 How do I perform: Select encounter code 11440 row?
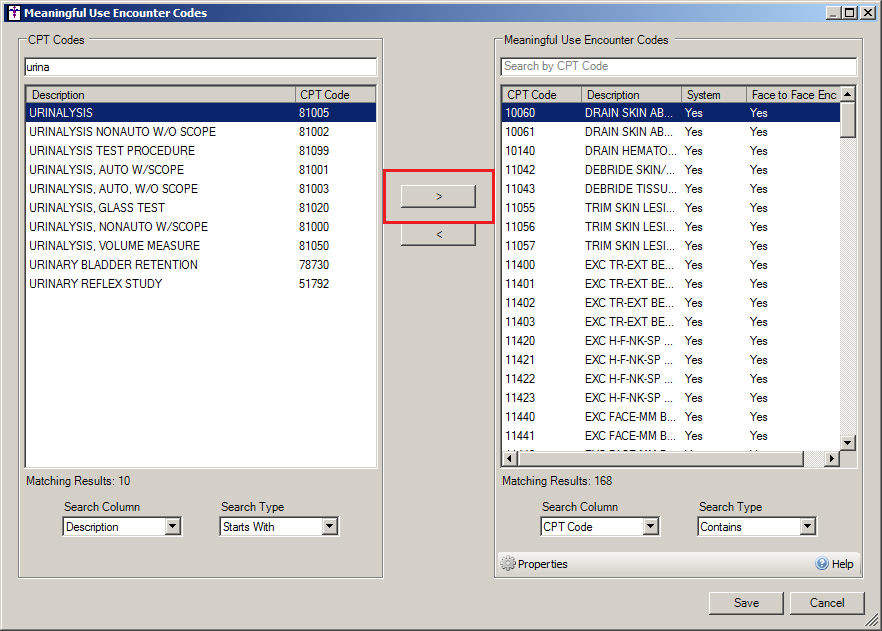tap(671, 417)
